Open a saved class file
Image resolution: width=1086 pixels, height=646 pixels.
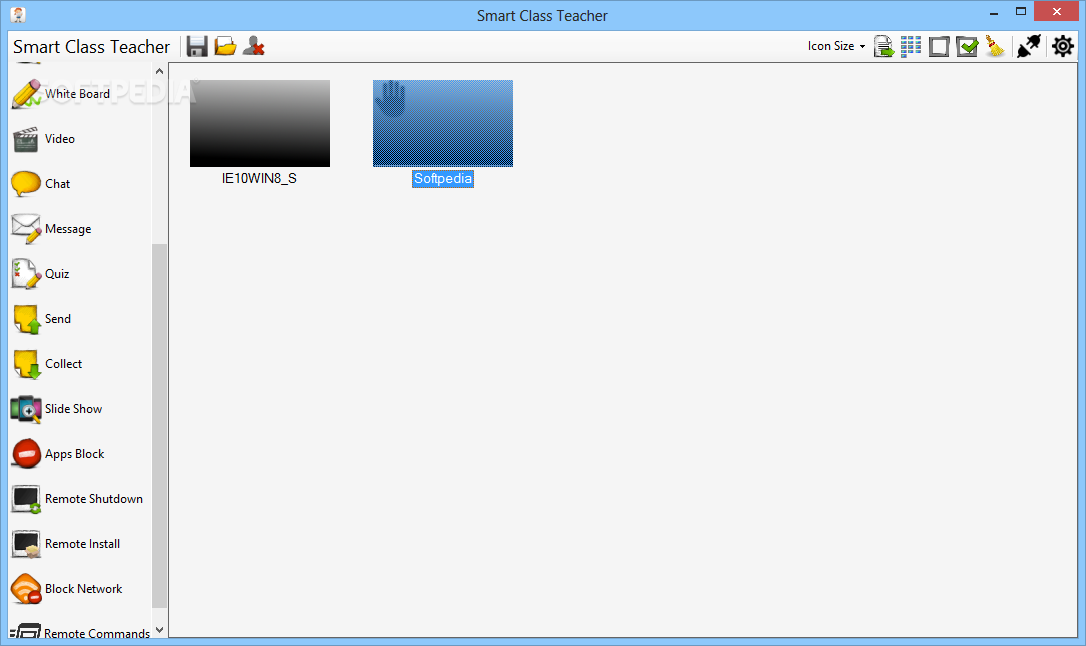(x=225, y=46)
